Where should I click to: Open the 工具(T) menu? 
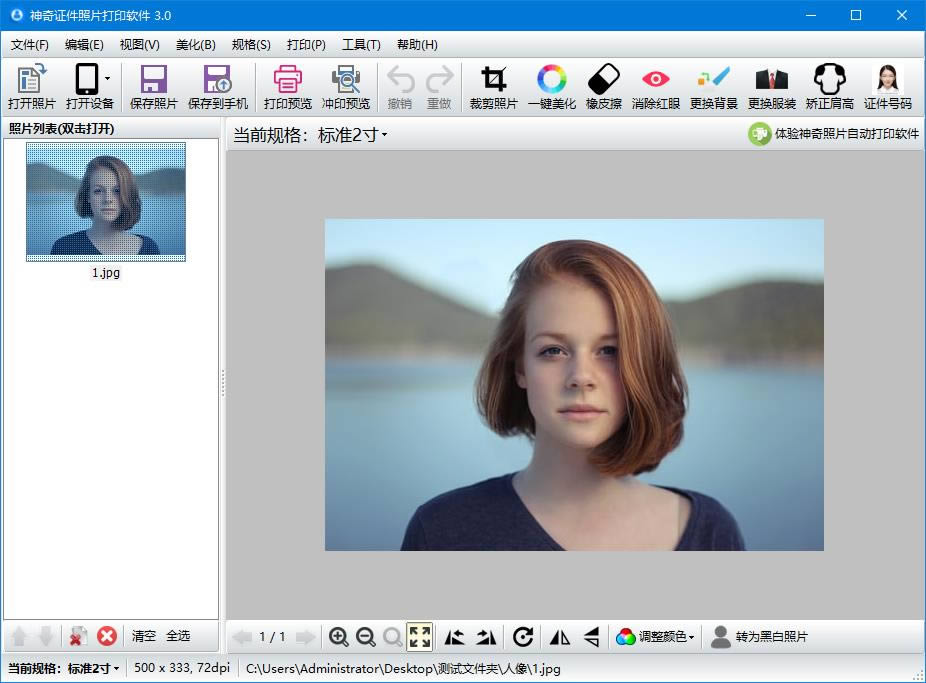(x=361, y=45)
